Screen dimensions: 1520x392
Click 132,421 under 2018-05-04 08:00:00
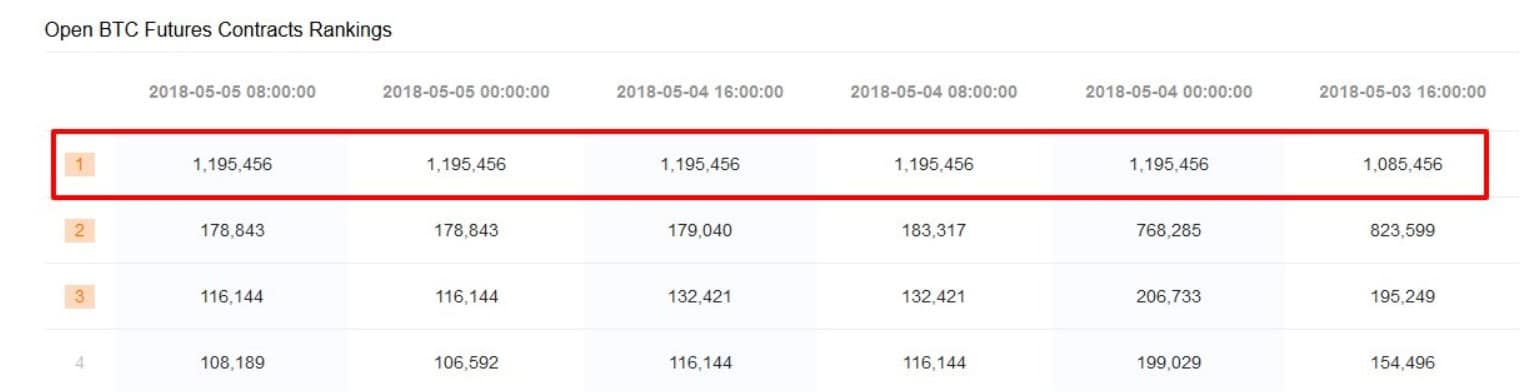point(934,296)
